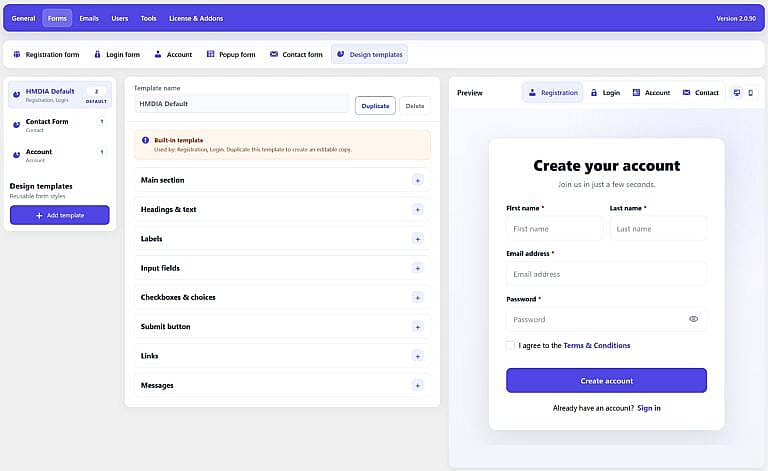Click the First name input field
This screenshot has height=471, width=768.
pos(554,229)
